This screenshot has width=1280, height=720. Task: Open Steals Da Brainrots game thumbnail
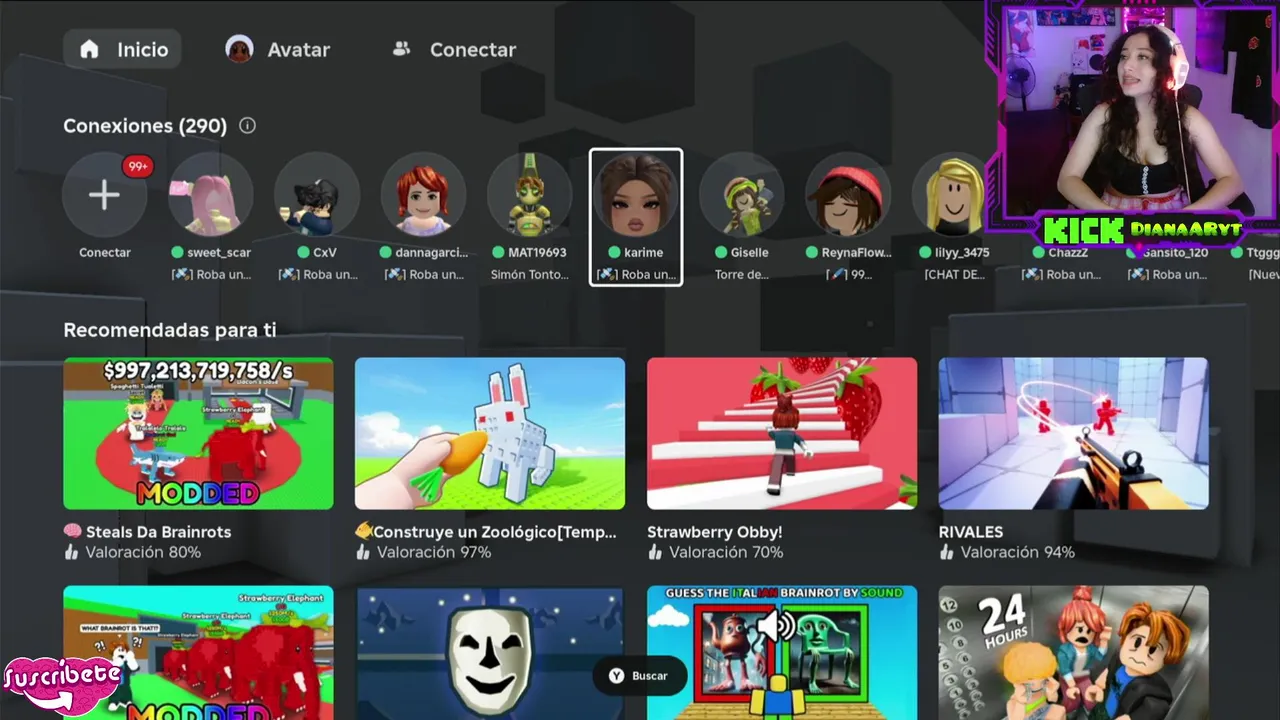[x=198, y=433]
